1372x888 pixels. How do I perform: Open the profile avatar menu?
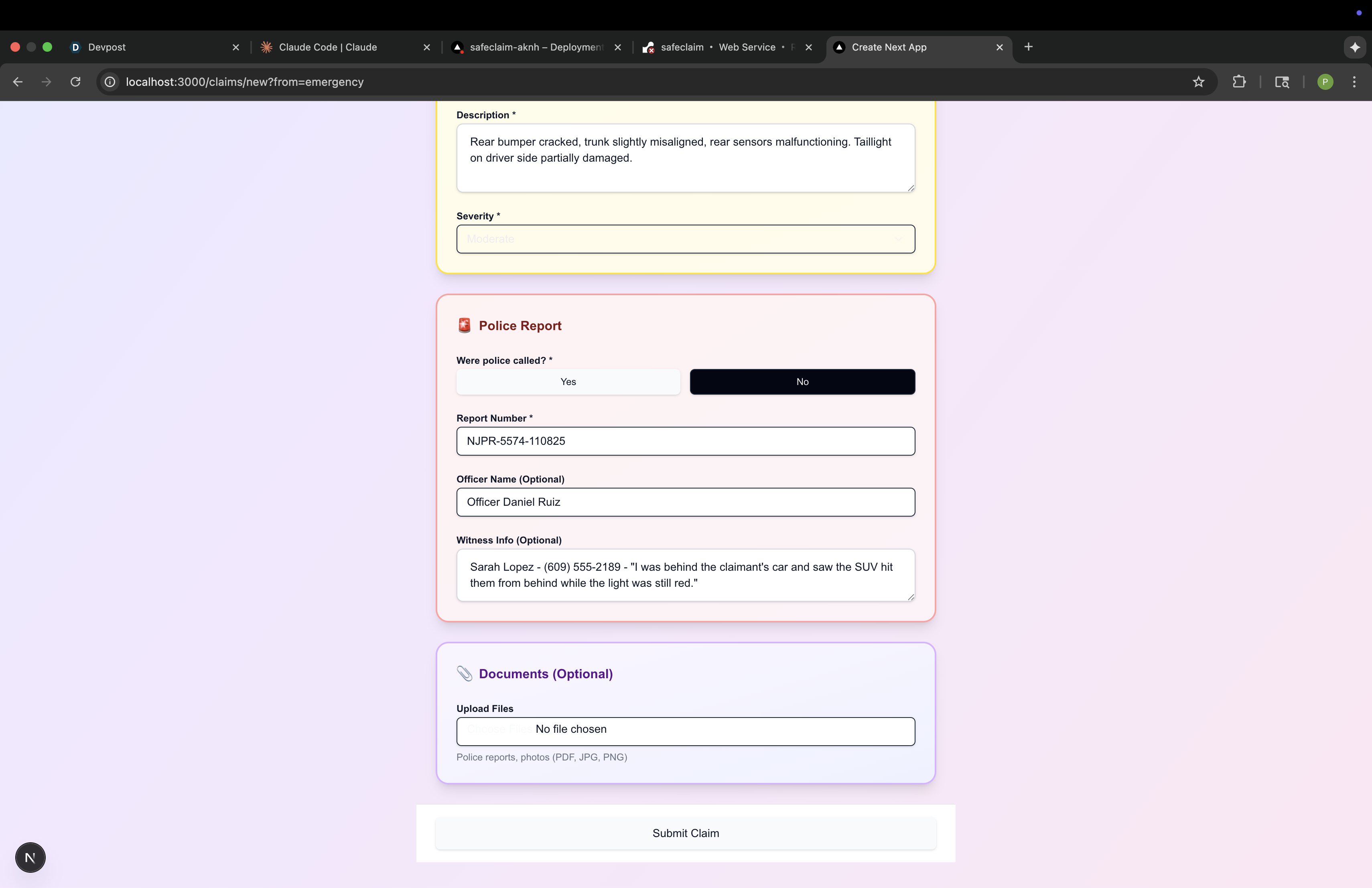point(1325,82)
